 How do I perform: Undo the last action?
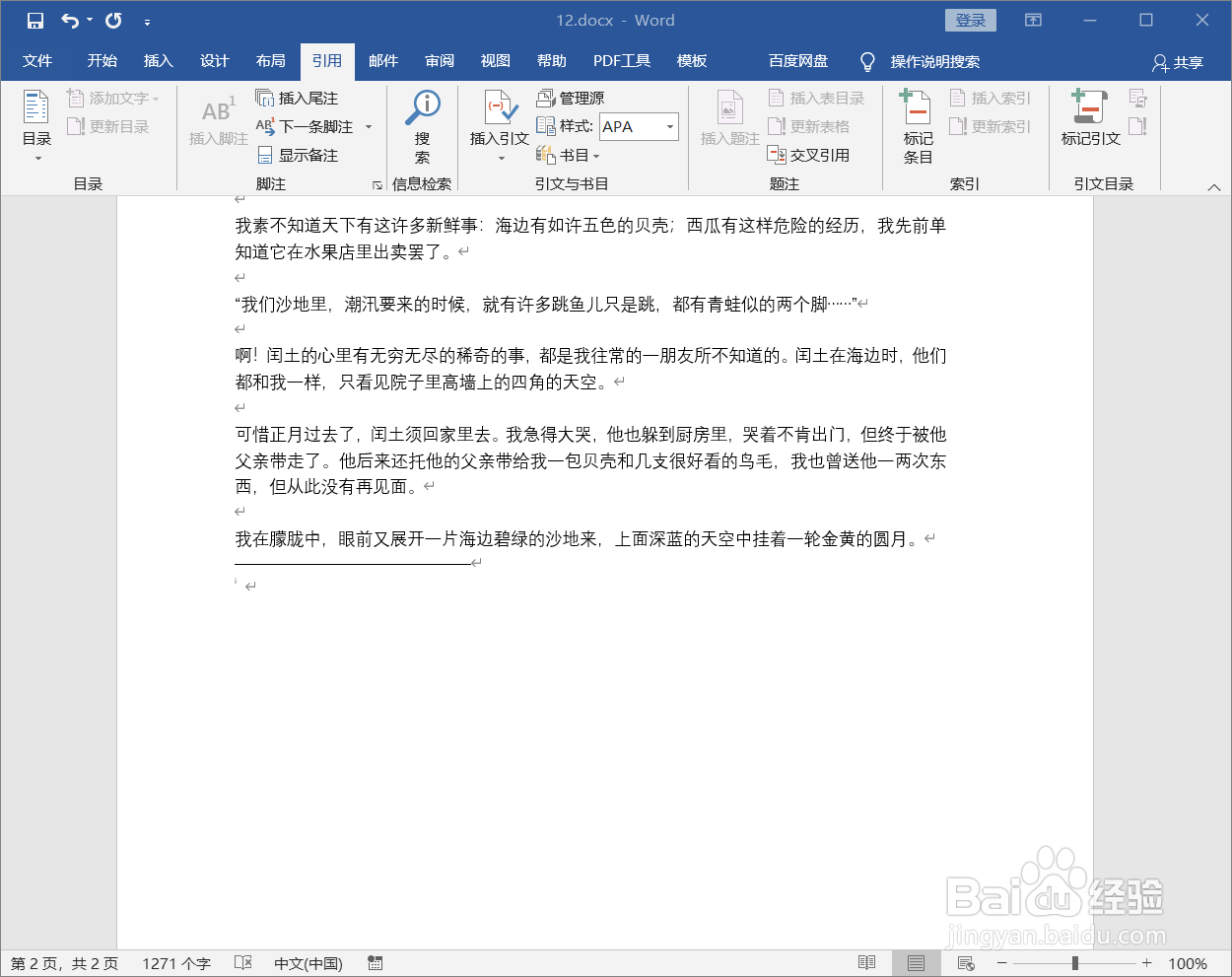coord(69,21)
